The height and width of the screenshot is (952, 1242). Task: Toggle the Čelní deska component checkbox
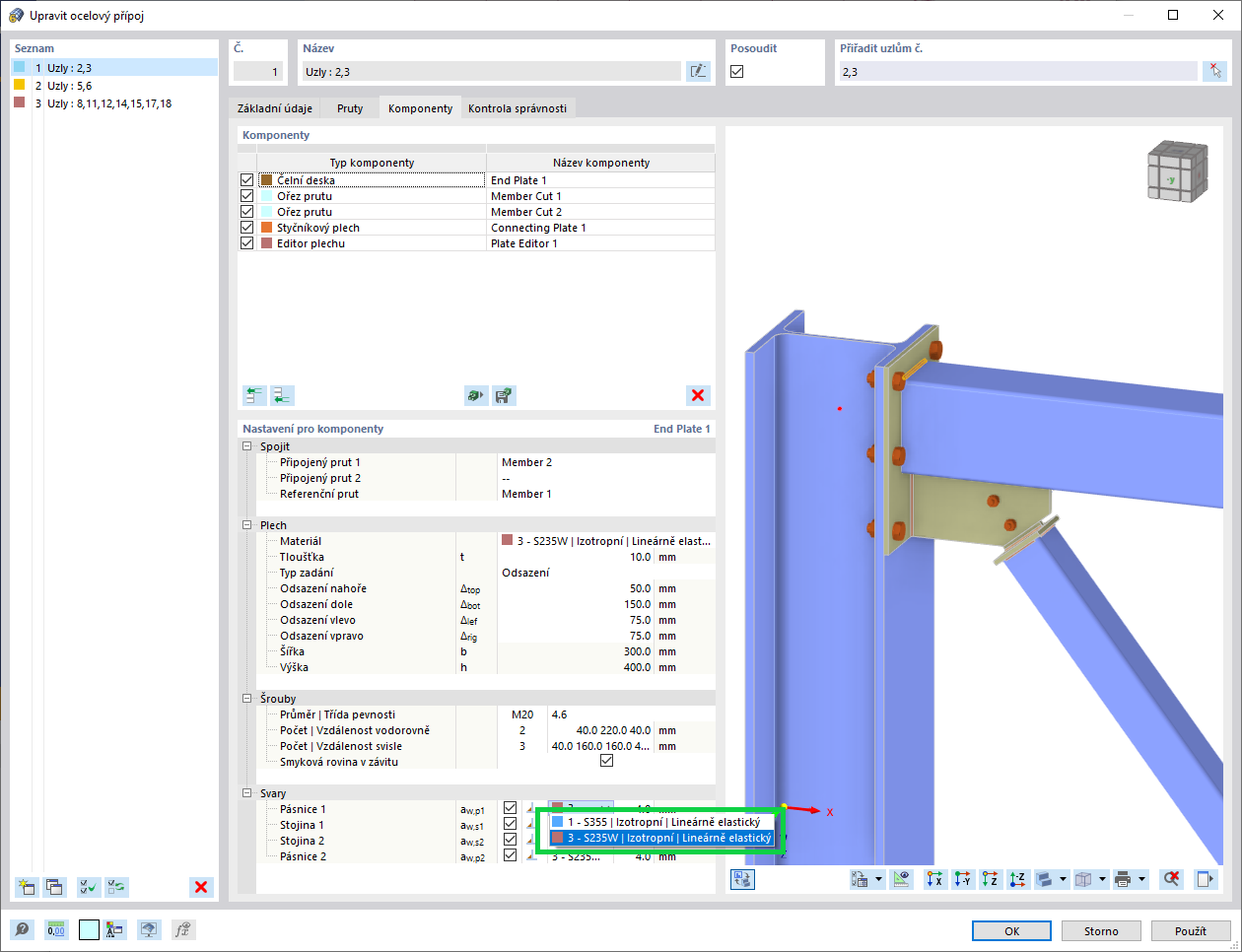coord(247,180)
